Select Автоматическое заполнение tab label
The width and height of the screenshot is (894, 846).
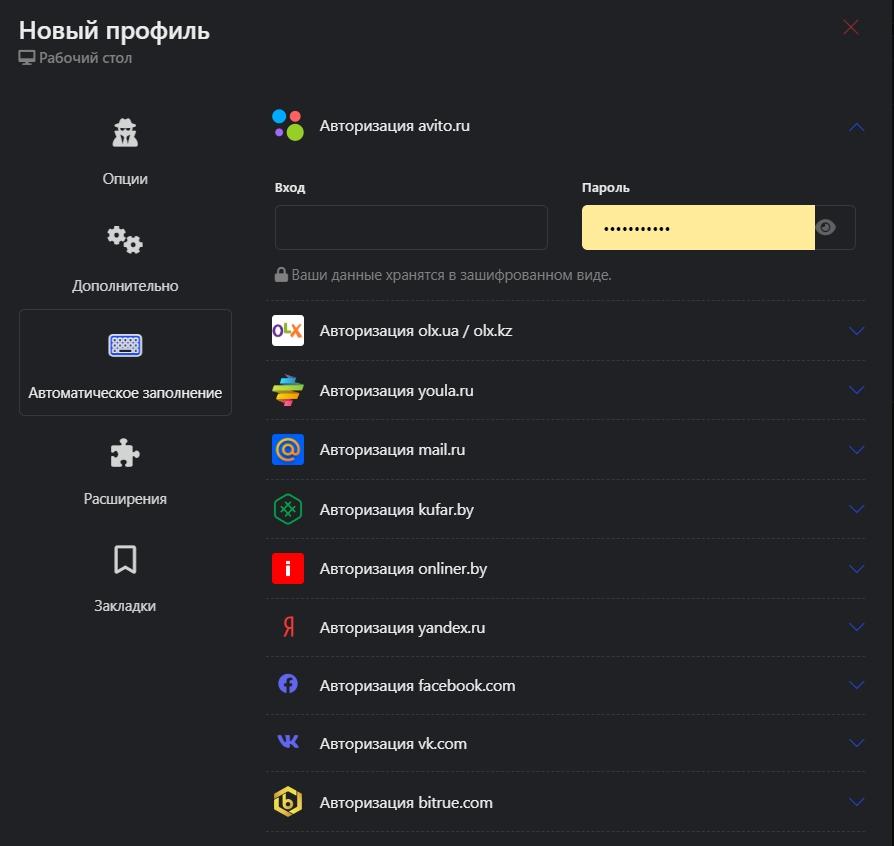[125, 393]
